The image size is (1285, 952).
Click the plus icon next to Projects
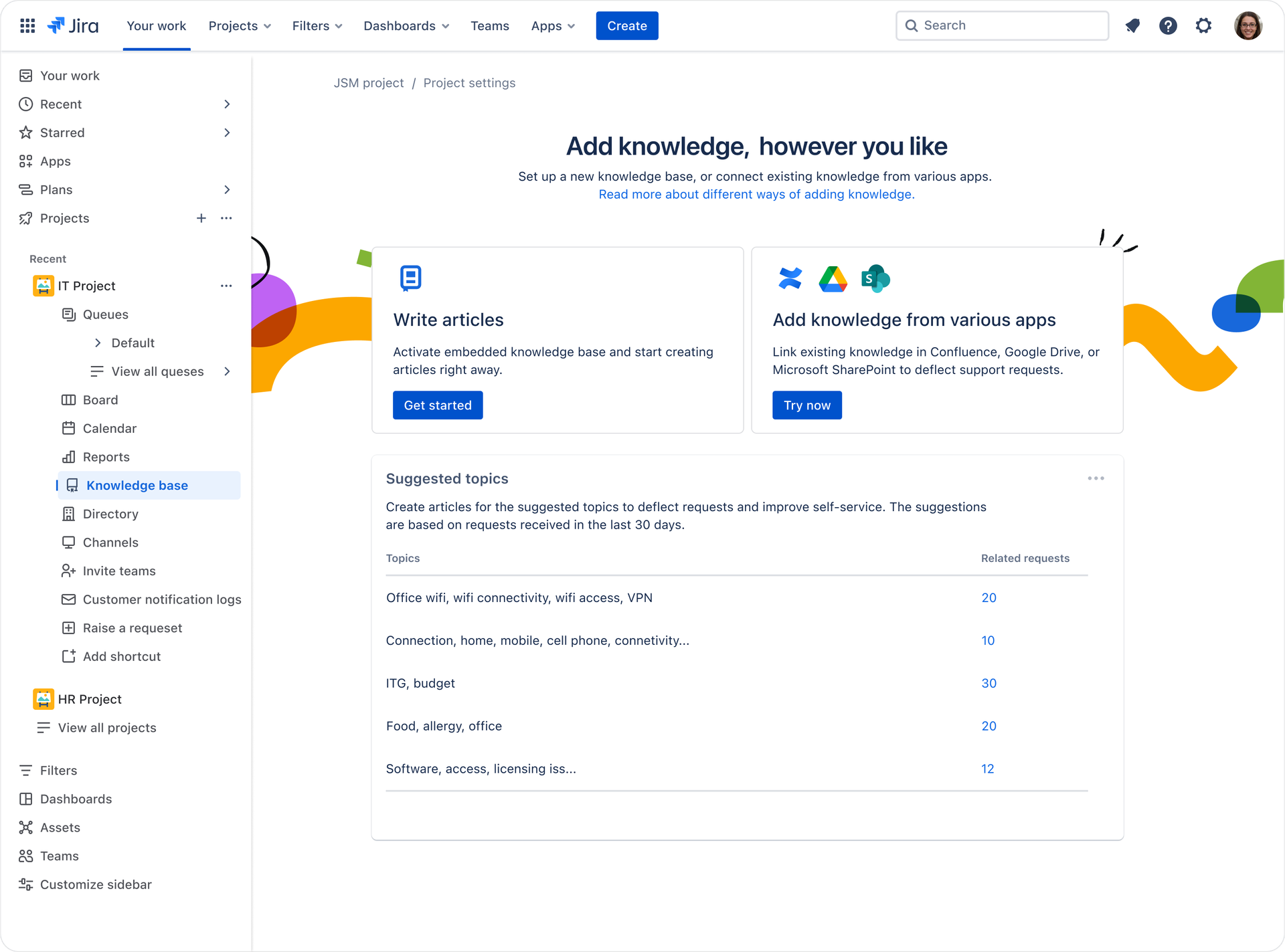coord(201,218)
